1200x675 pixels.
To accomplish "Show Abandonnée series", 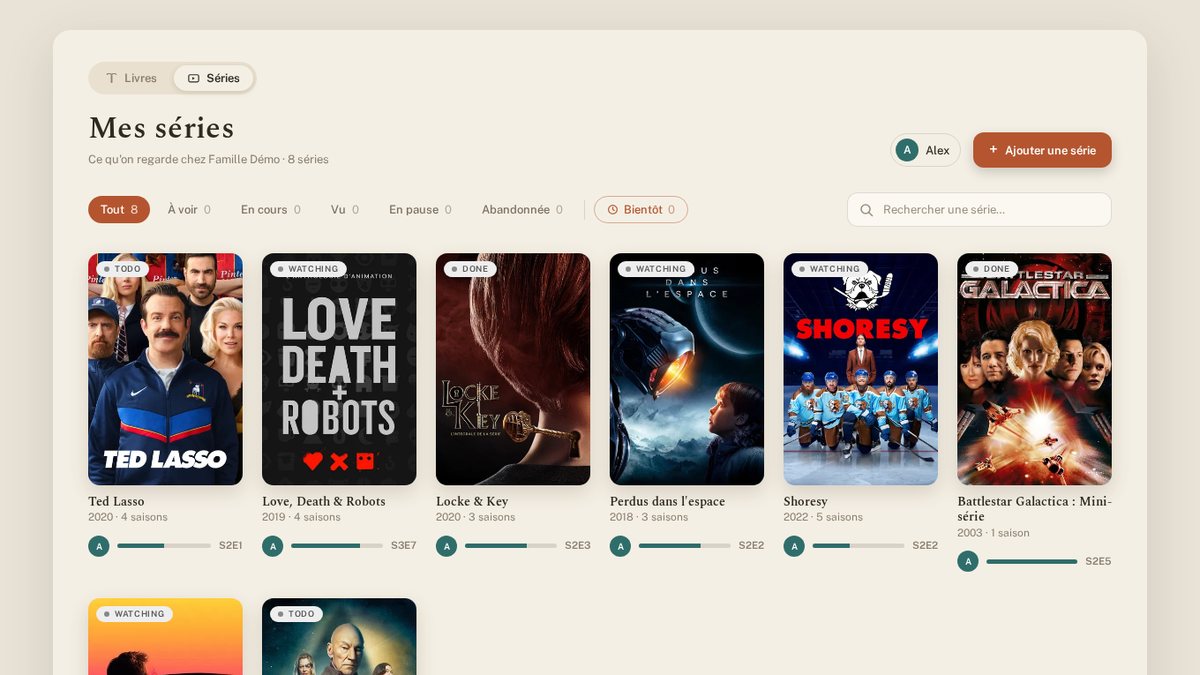I will click(522, 210).
